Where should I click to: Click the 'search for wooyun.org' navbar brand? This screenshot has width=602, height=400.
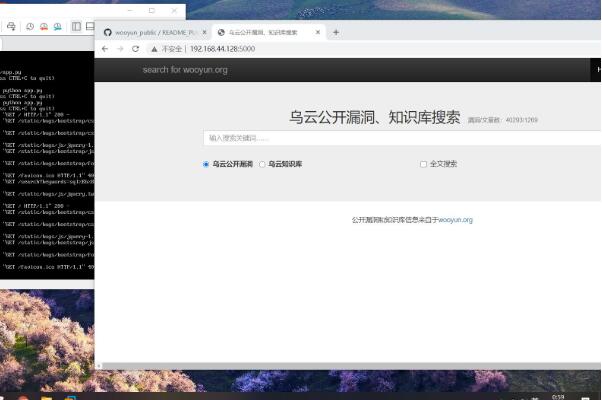click(x=185, y=70)
